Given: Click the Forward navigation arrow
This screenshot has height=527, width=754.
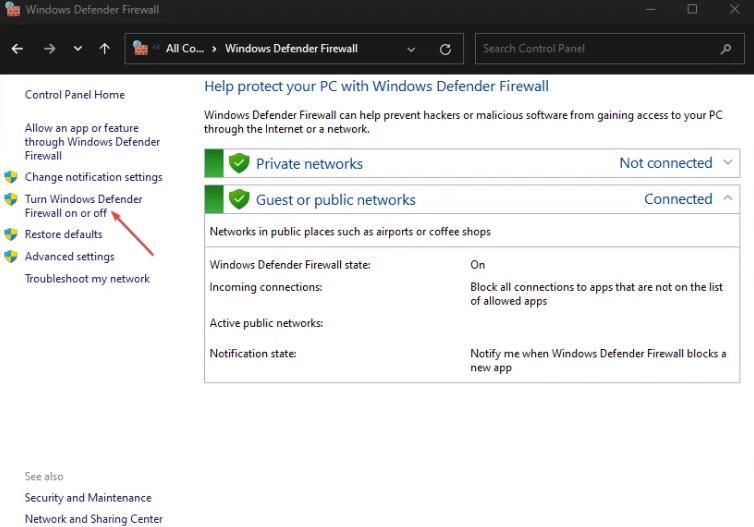Looking at the screenshot, I should 49,49.
